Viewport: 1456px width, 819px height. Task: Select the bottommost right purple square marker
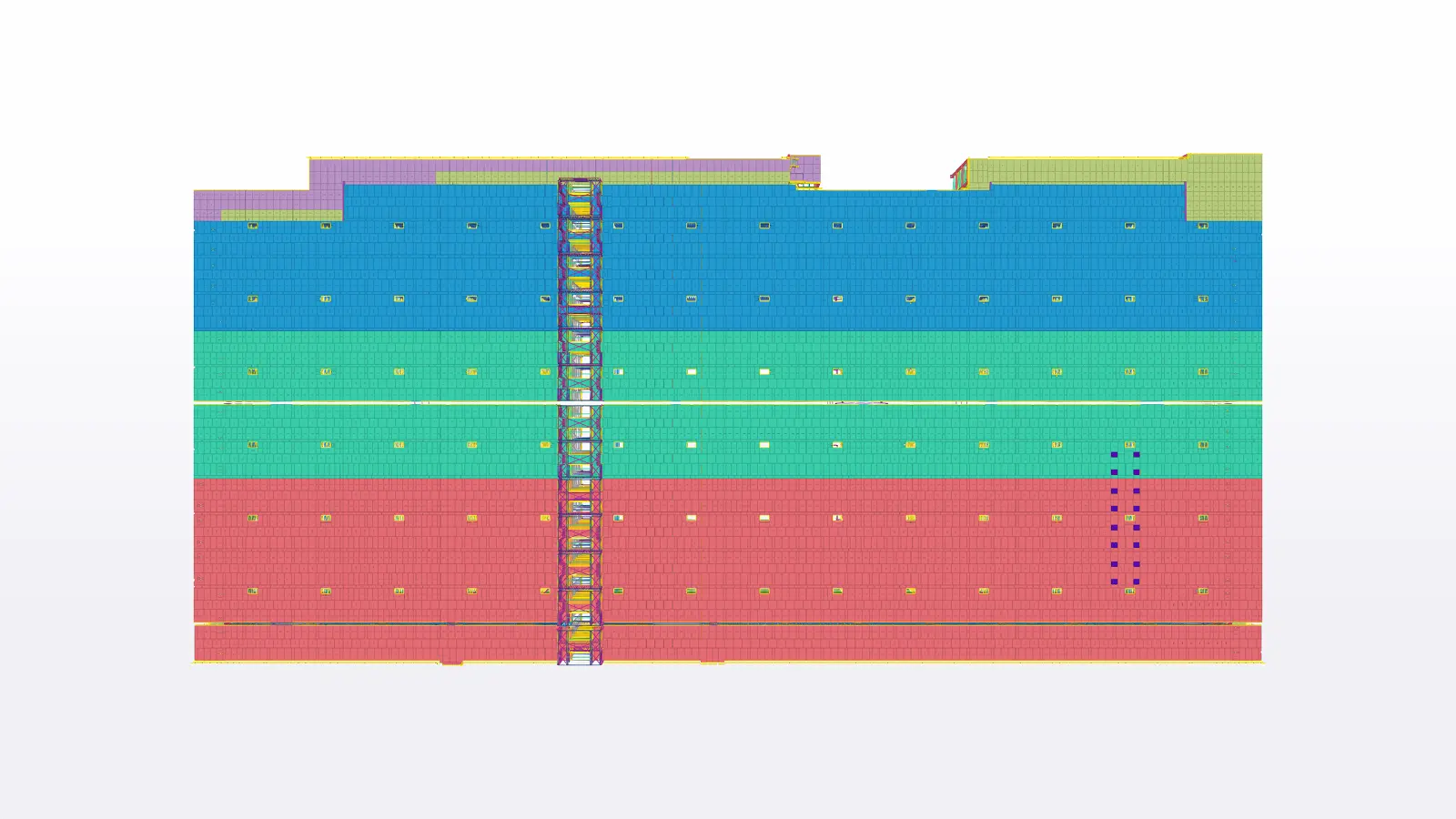point(1137,581)
